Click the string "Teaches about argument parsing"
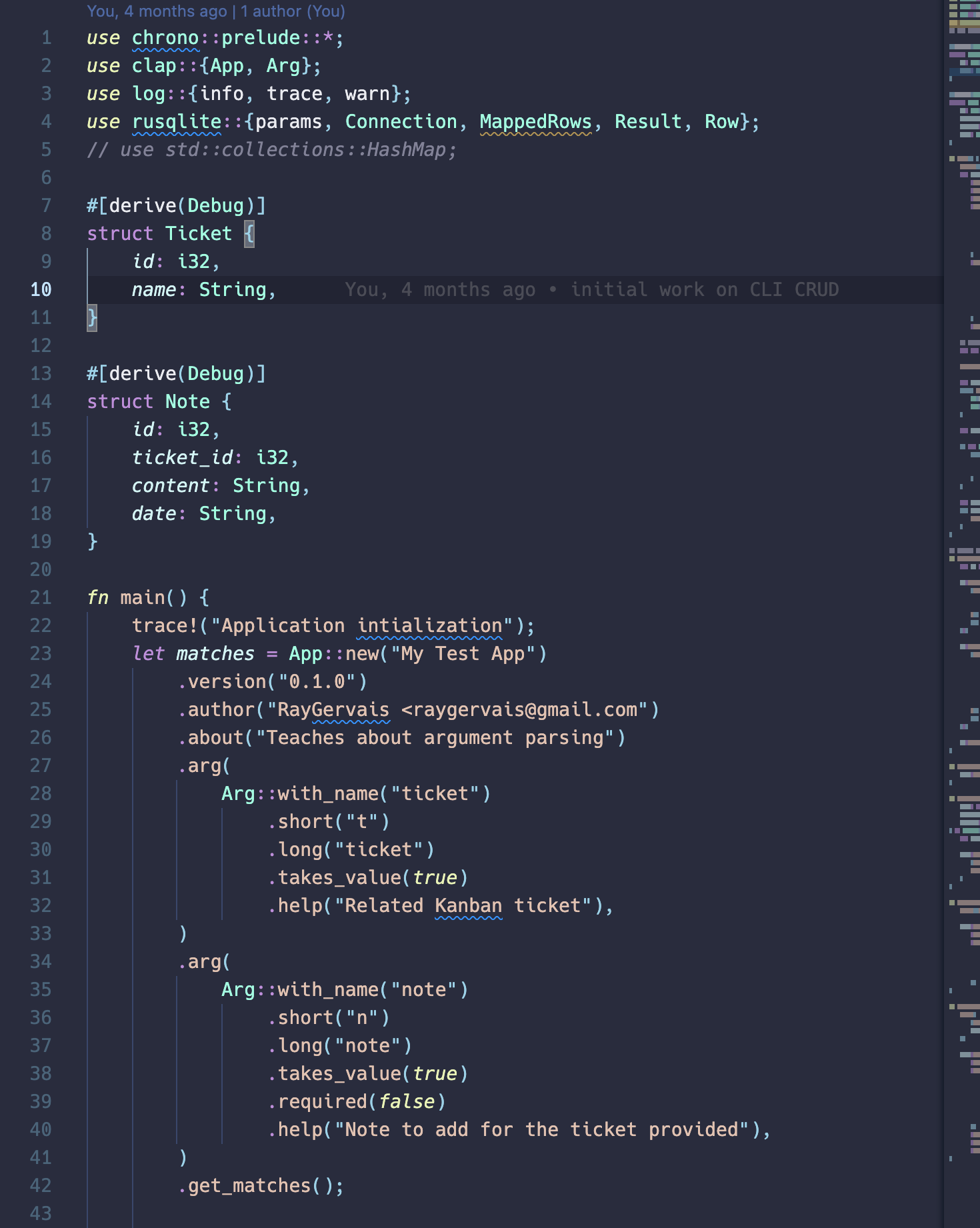This screenshot has height=1228, width=980. [435, 738]
